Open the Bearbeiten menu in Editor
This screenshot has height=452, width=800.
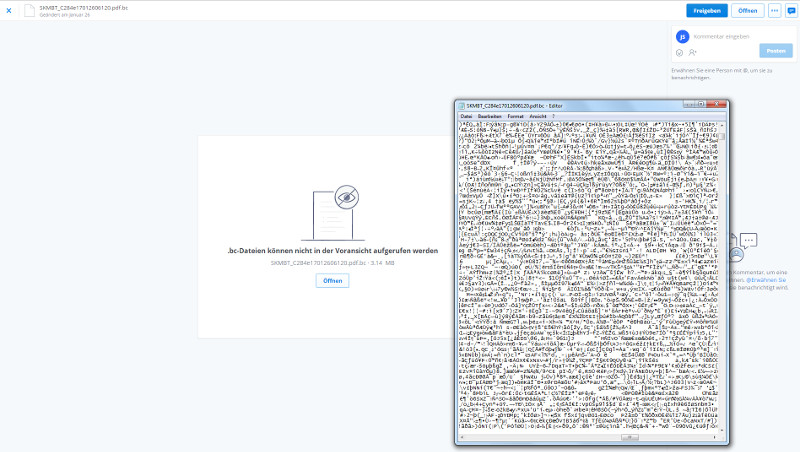pos(490,116)
